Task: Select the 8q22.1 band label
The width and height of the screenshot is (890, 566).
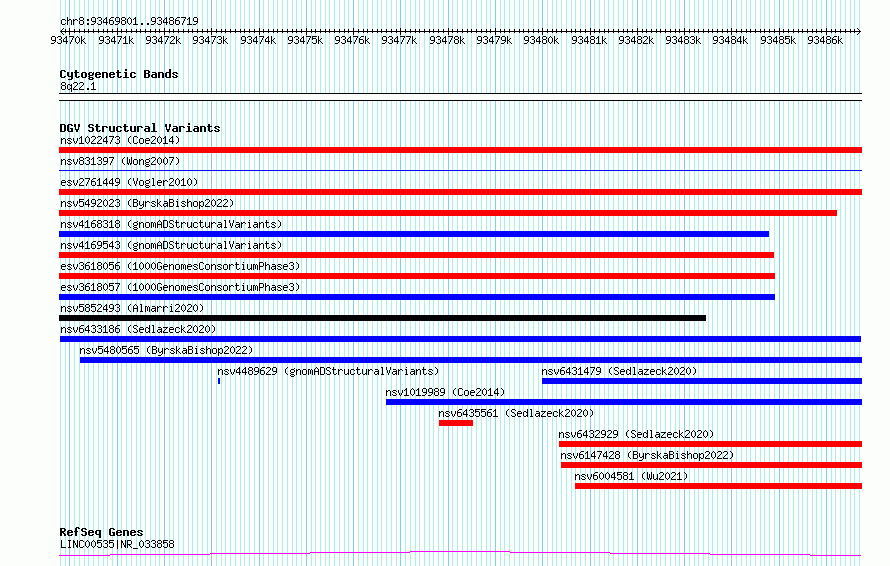Action: pyautogui.click(x=78, y=86)
